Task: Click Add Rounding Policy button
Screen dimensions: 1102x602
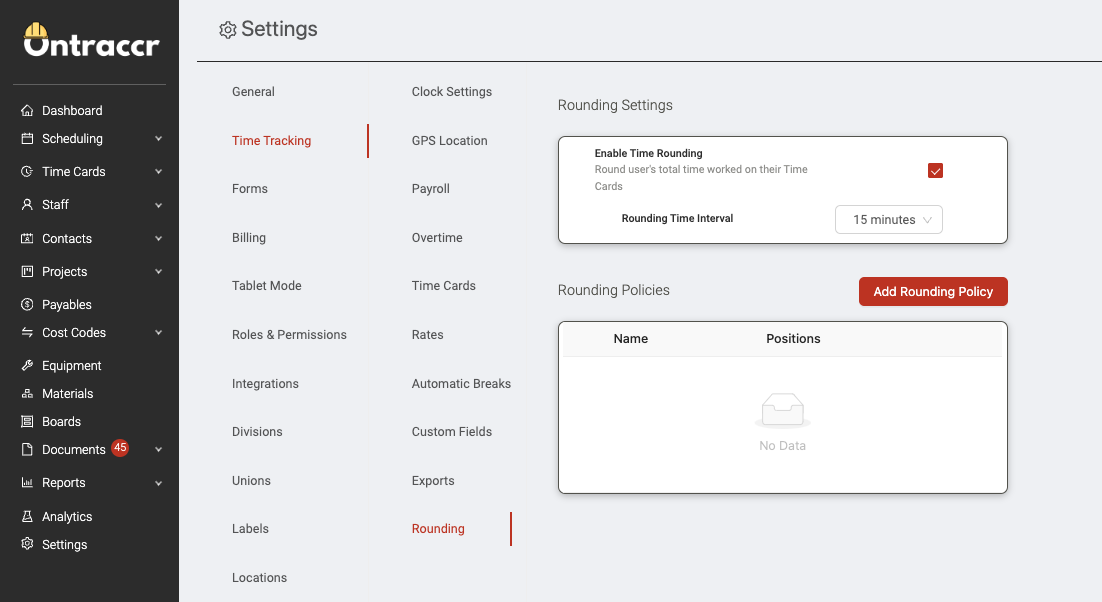Action: pyautogui.click(x=933, y=292)
